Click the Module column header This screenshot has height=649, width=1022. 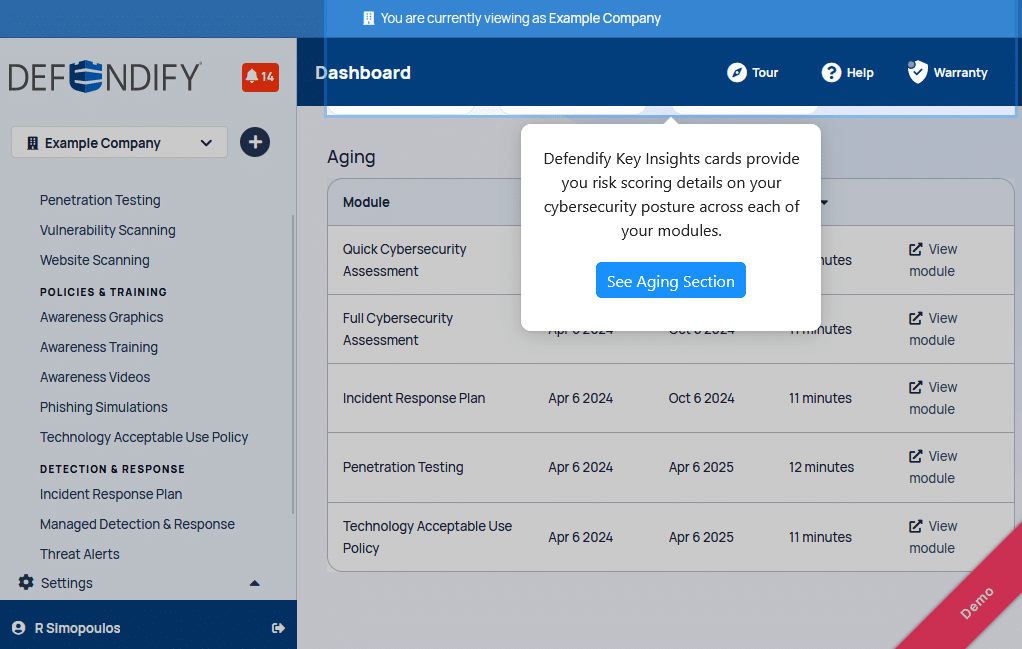[x=366, y=202]
